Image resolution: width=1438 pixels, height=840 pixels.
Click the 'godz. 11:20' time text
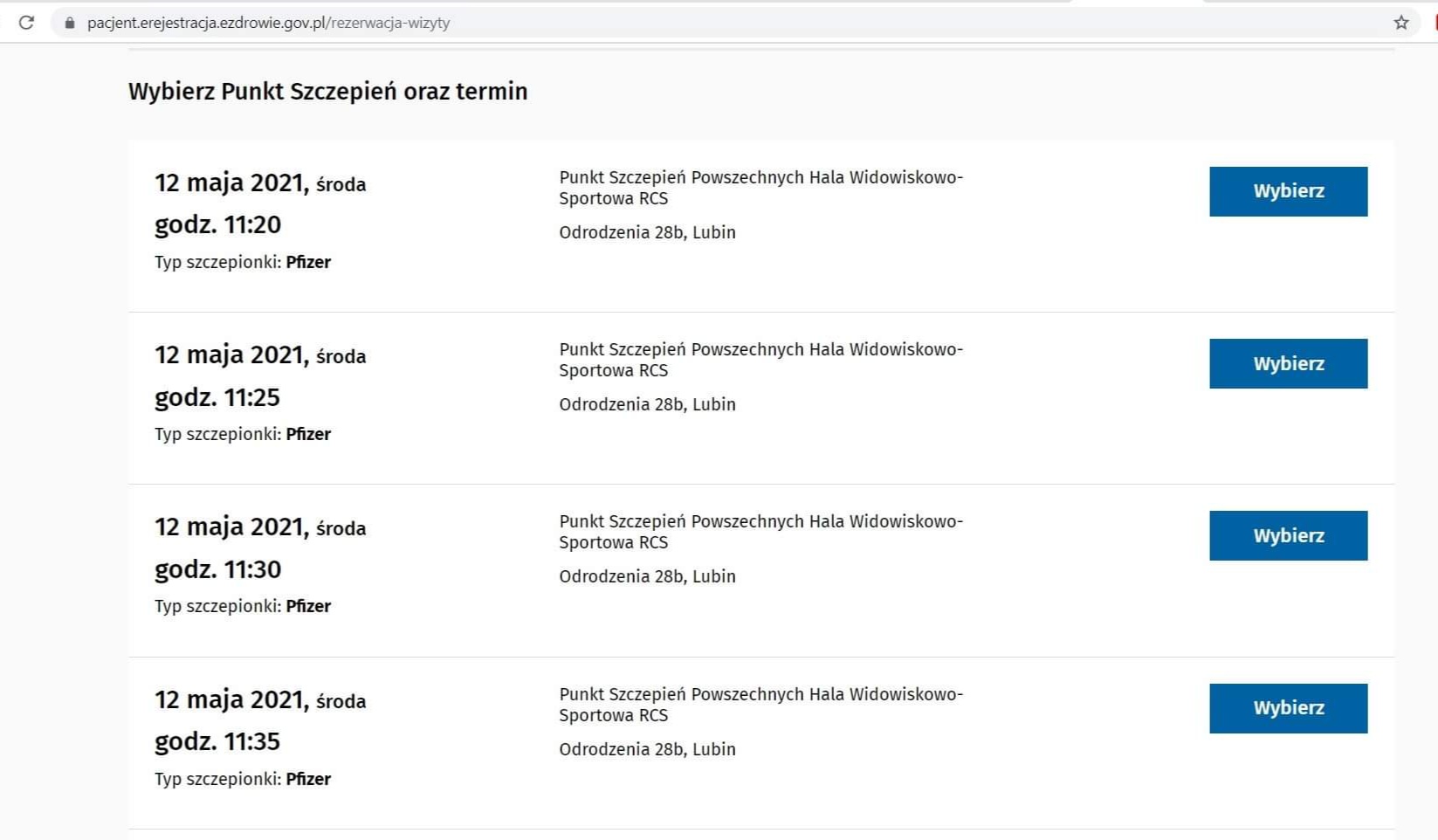pos(217,225)
